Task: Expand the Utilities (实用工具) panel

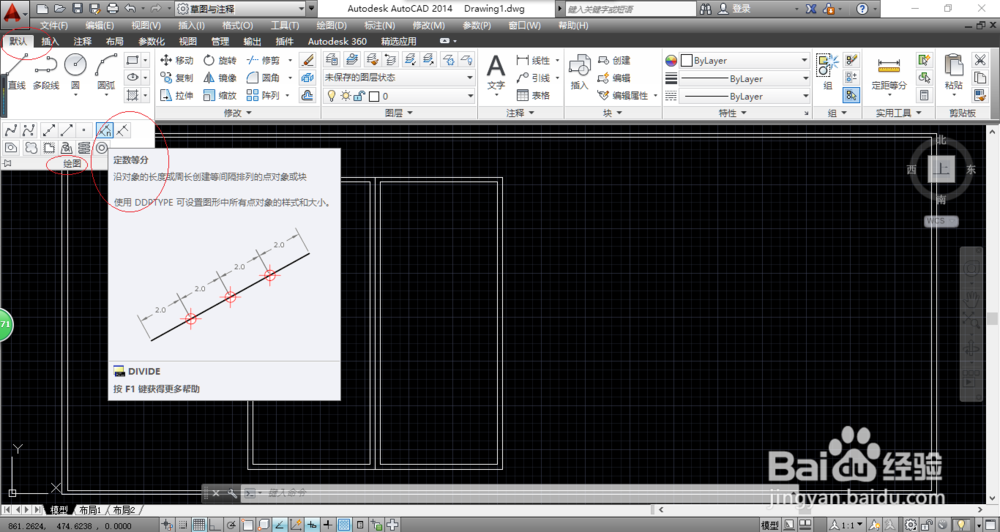Action: tap(898, 113)
